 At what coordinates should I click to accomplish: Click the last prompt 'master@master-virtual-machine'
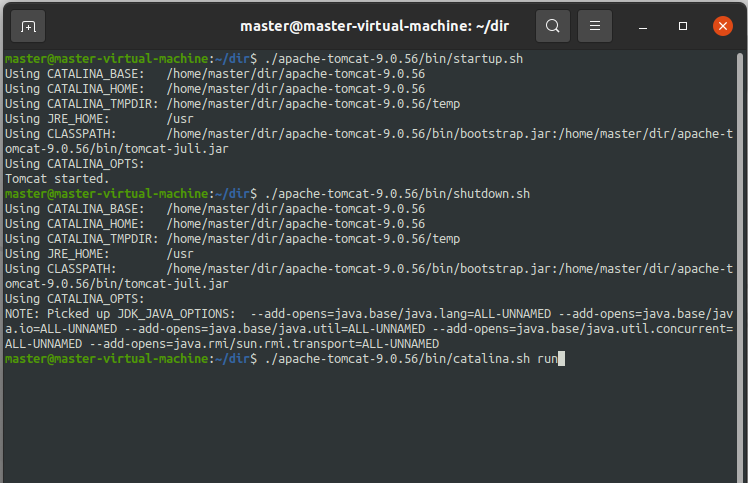(x=106, y=359)
